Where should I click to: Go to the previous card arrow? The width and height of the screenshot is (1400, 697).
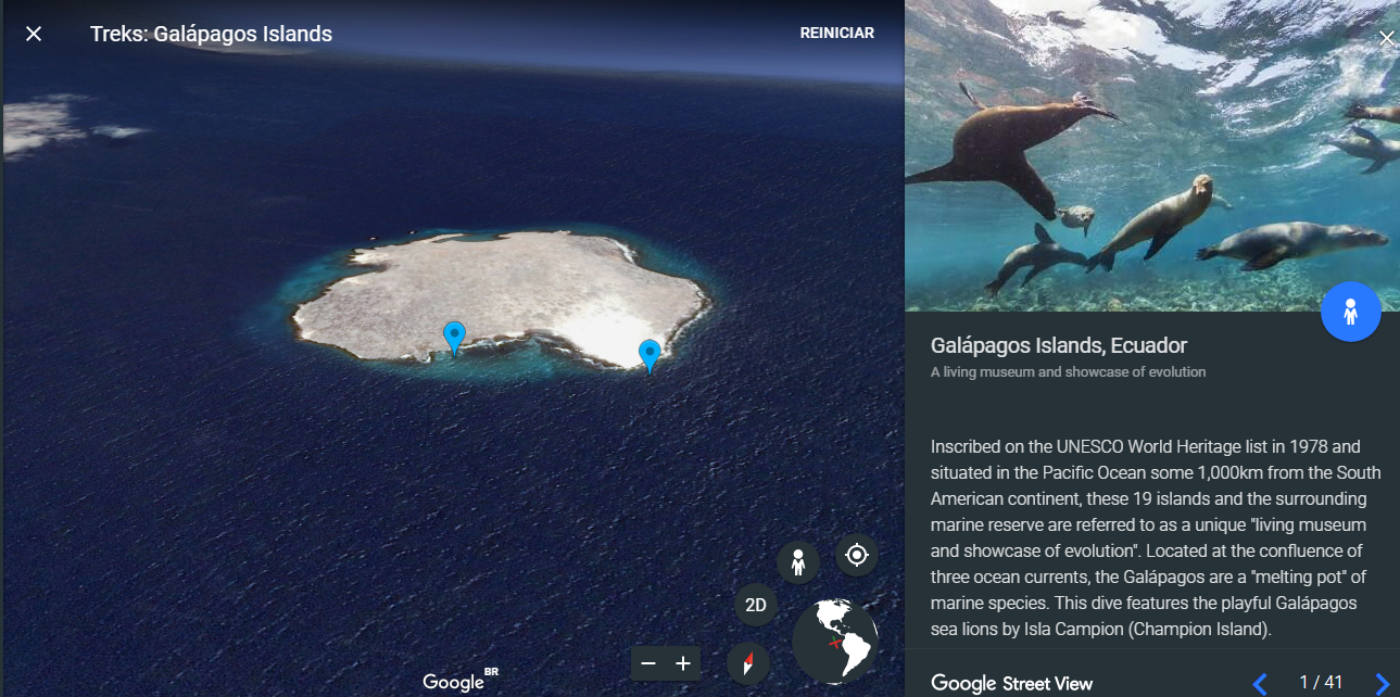1260,684
